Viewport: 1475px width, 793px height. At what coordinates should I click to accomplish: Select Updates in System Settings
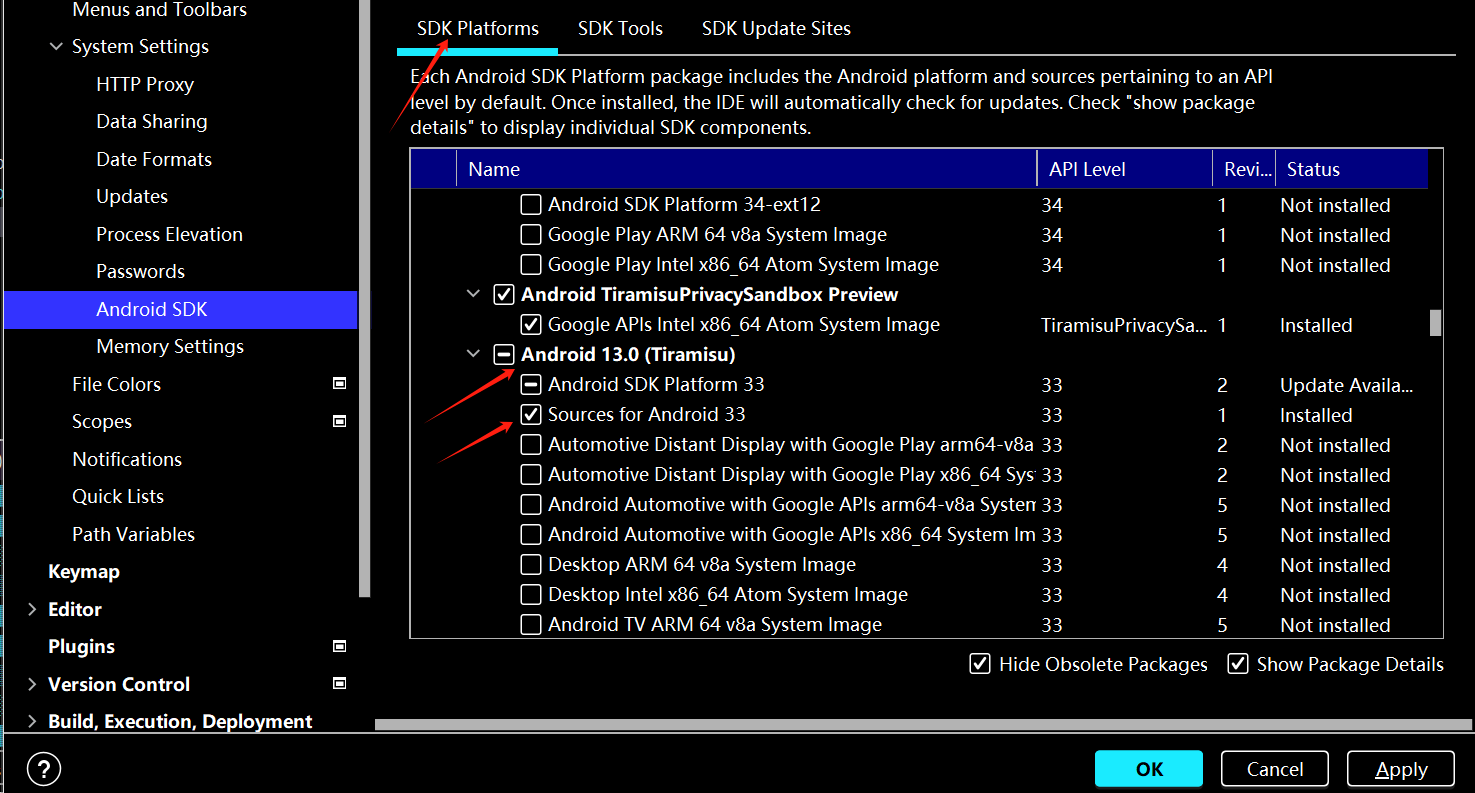(132, 197)
